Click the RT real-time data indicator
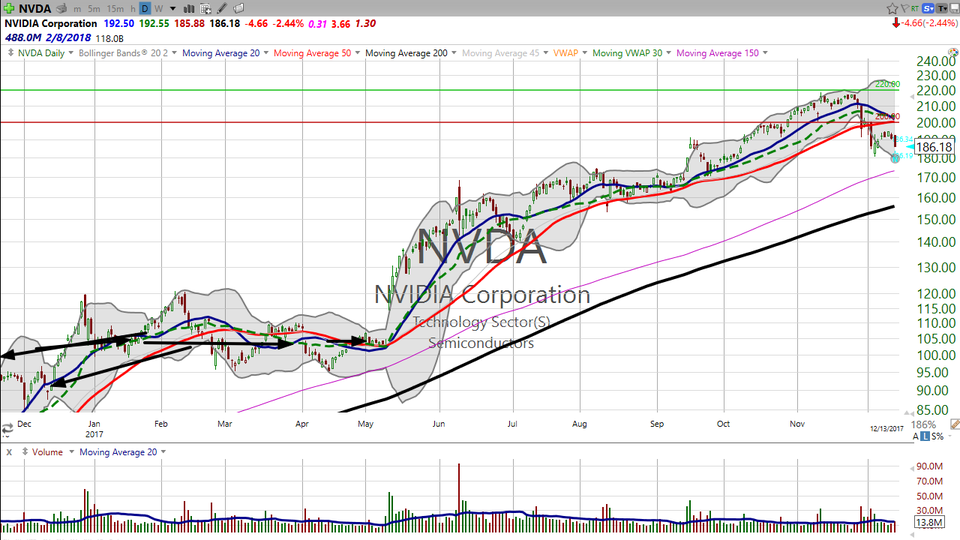This screenshot has height=540, width=960. [915, 9]
